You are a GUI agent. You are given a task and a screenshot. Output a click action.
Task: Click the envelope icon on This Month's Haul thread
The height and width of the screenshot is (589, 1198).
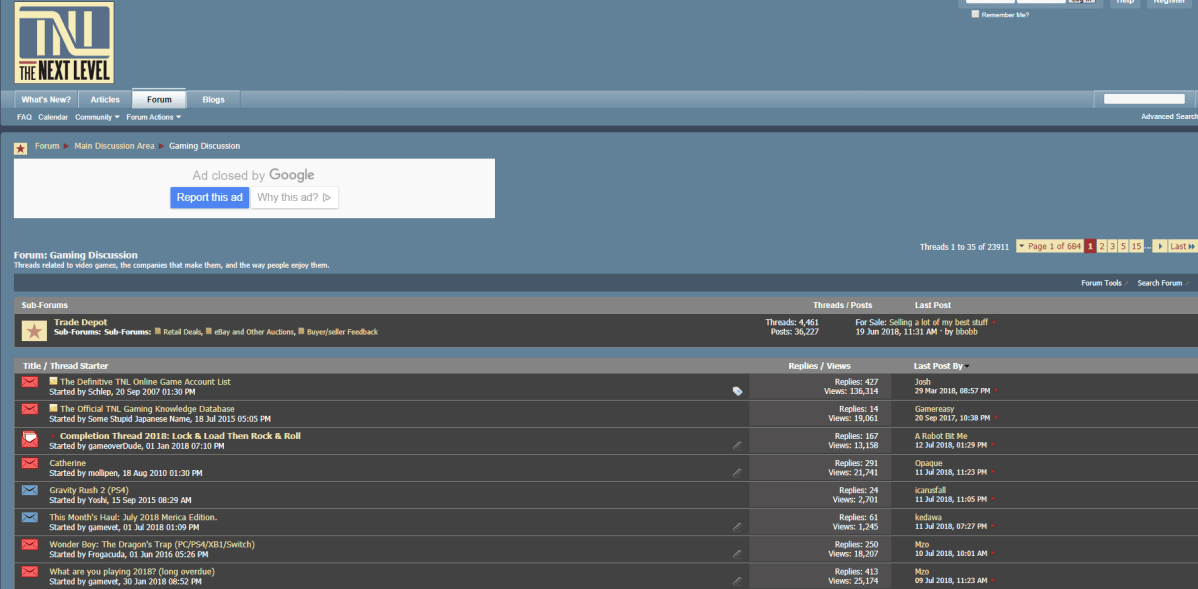pos(29,517)
